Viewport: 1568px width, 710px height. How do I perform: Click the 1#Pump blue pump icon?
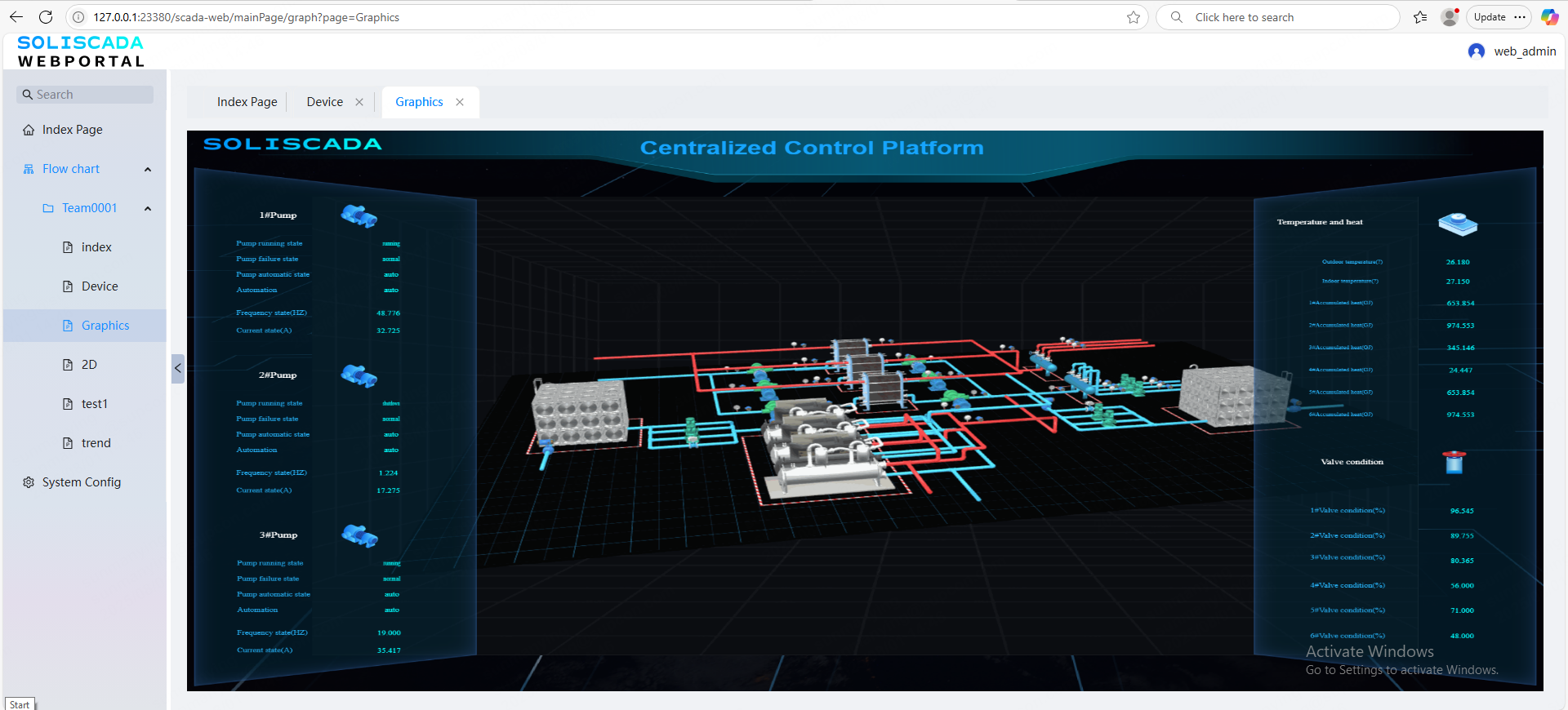[x=359, y=216]
